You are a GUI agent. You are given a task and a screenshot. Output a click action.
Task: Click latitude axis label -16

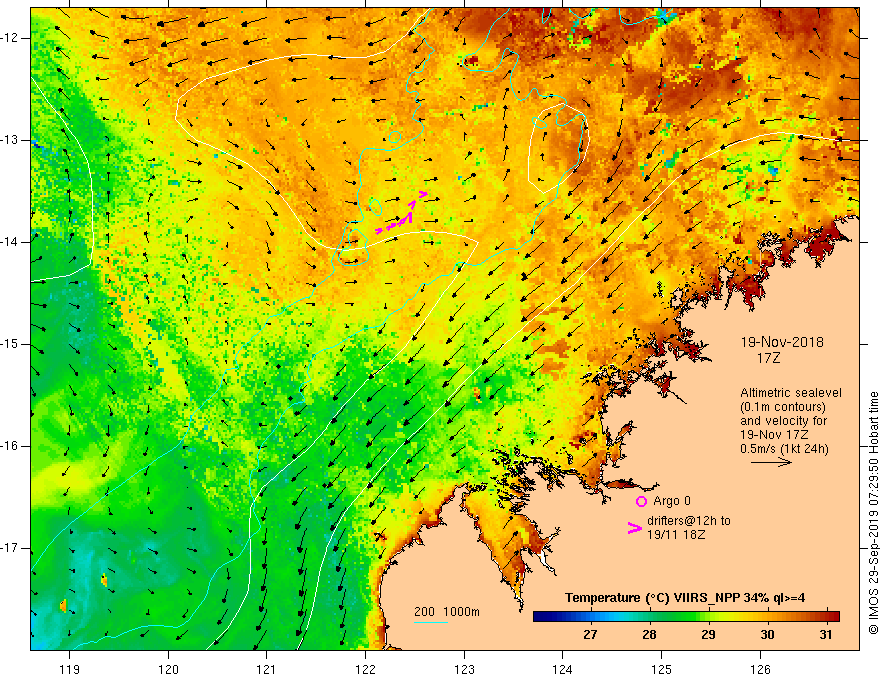[x=11, y=446]
